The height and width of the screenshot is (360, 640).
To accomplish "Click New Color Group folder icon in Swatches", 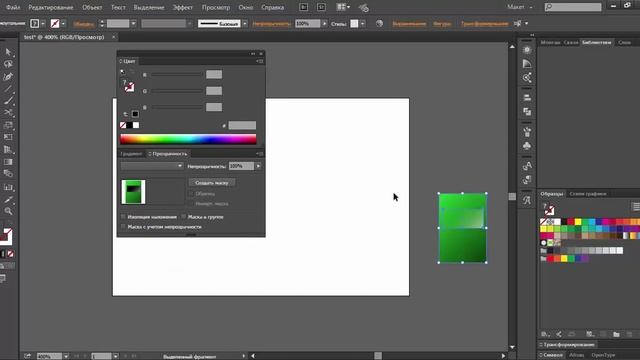I will pos(616,334).
